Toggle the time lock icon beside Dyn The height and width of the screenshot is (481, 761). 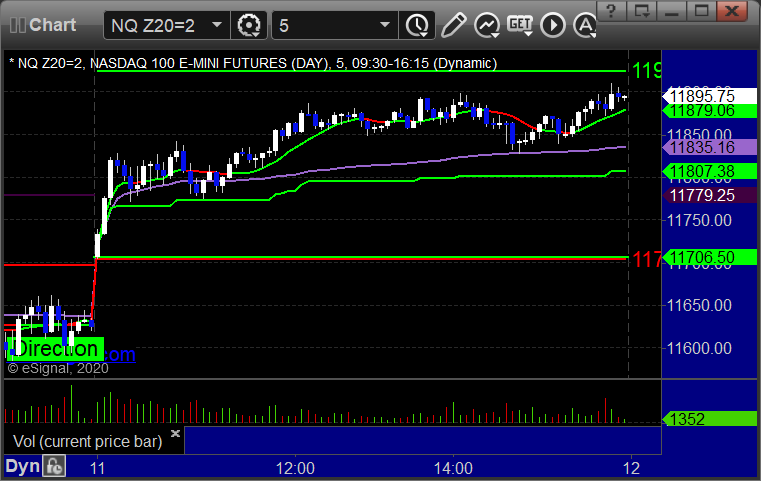point(54,466)
